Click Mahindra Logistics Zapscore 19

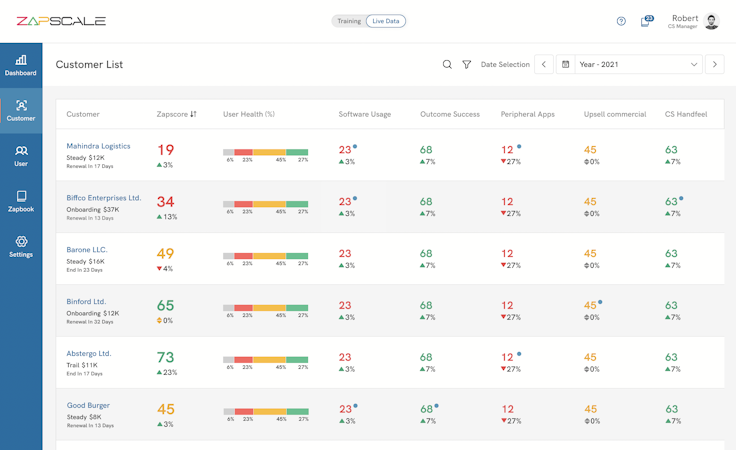coord(166,150)
